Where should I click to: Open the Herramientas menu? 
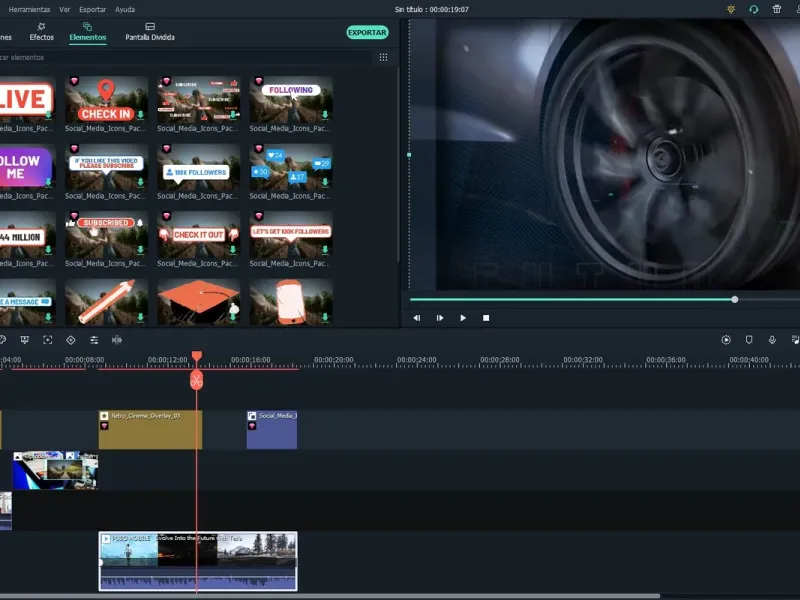[30, 9]
